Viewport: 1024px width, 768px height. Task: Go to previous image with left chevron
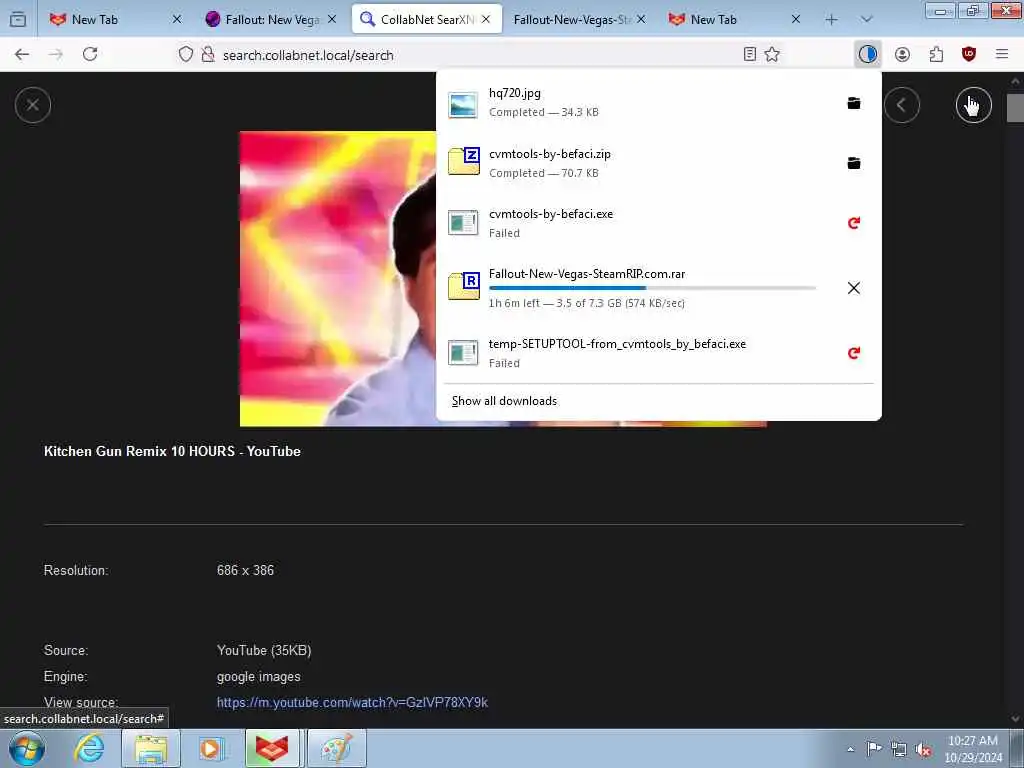click(902, 104)
